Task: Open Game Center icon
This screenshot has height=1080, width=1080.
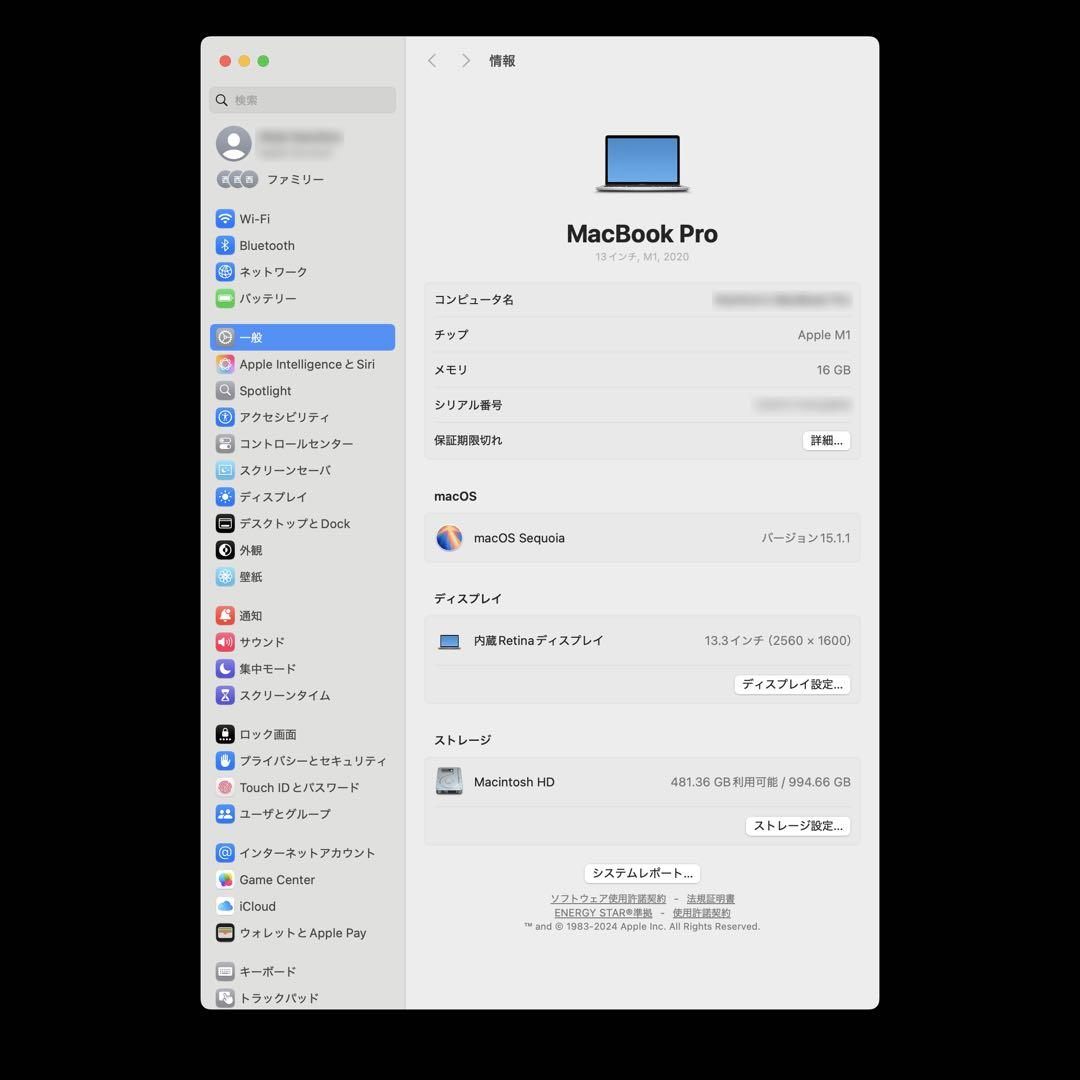Action: 225,880
